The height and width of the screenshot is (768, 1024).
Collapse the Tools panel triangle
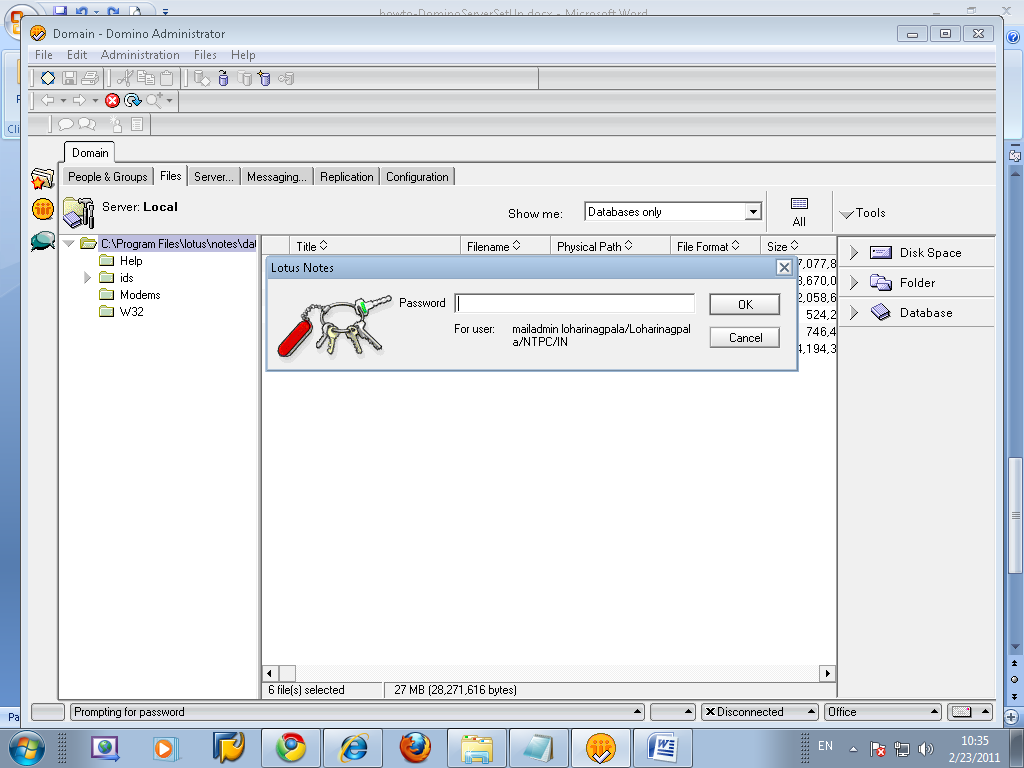point(846,214)
